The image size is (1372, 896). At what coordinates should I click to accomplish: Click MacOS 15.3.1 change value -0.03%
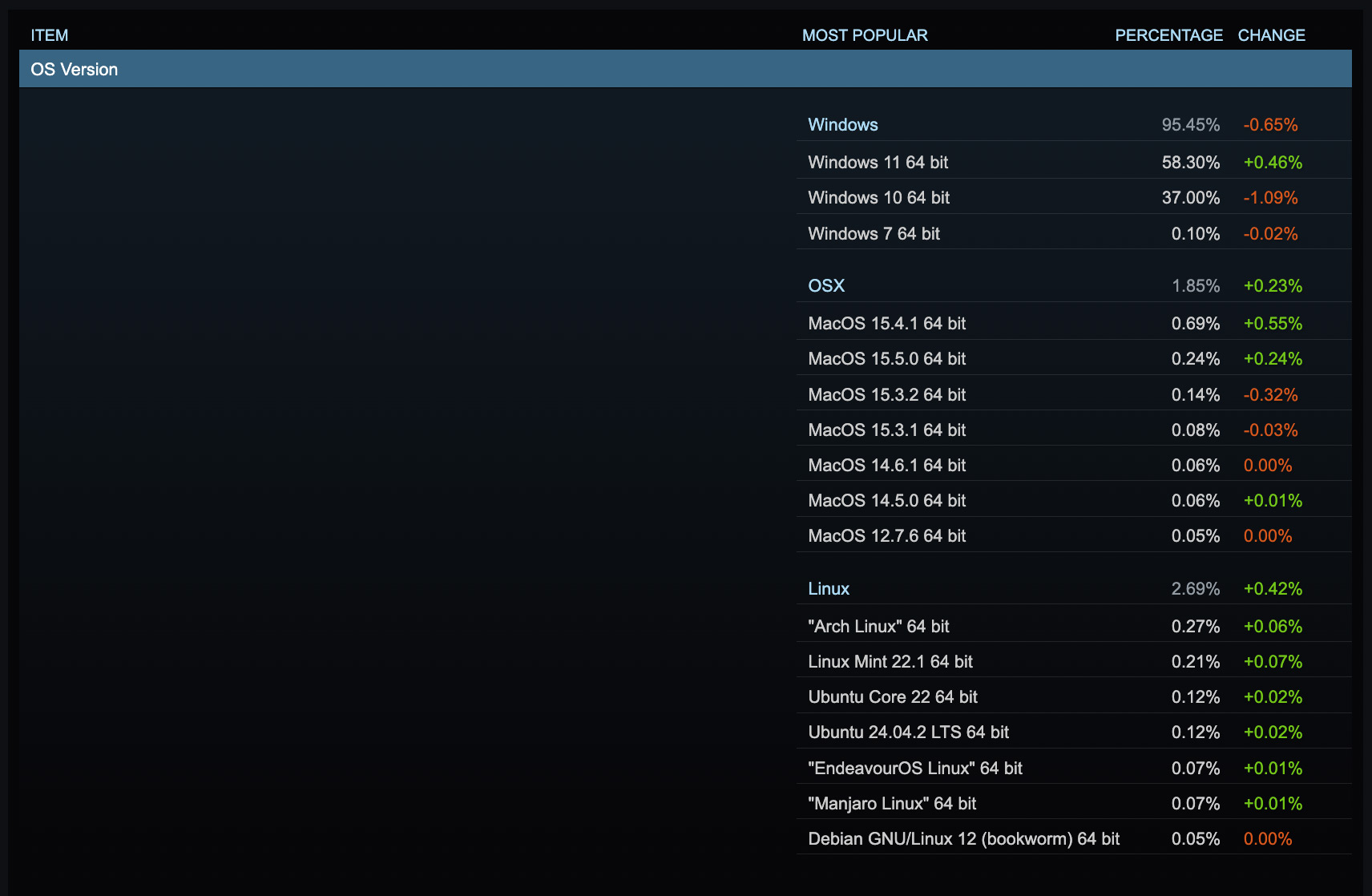pyautogui.click(x=1270, y=430)
